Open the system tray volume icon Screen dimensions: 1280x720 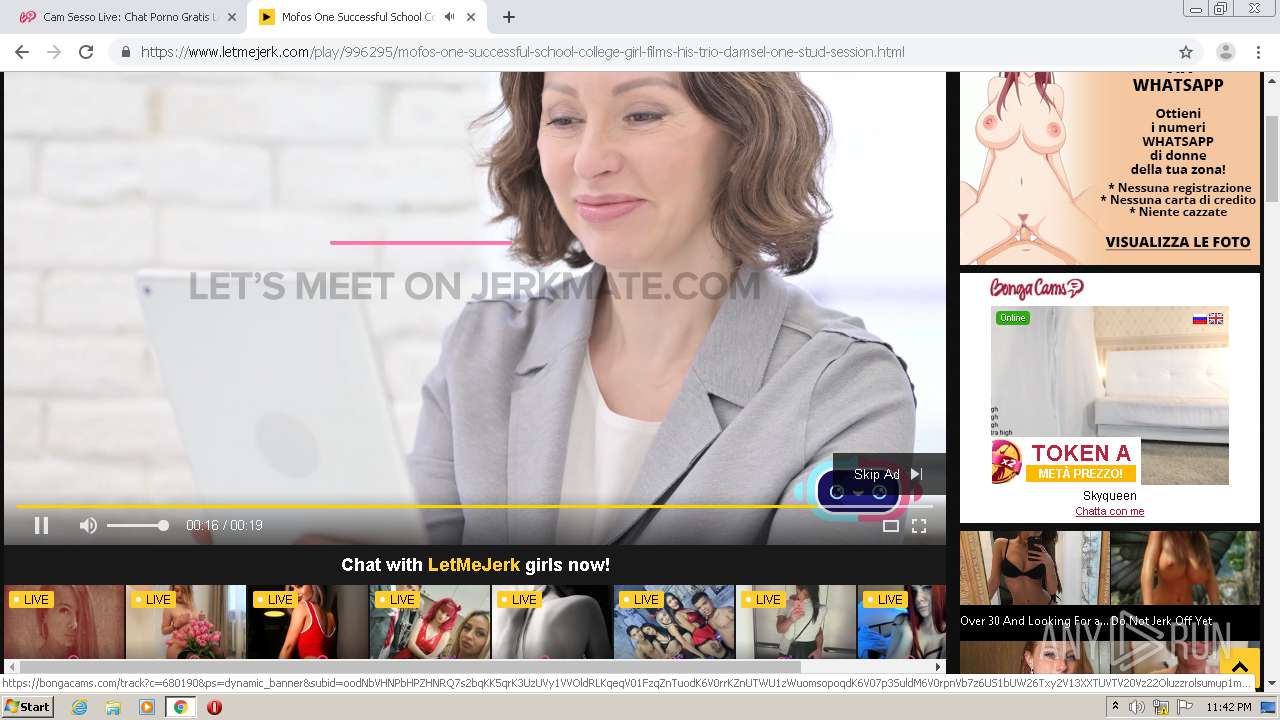point(1137,707)
